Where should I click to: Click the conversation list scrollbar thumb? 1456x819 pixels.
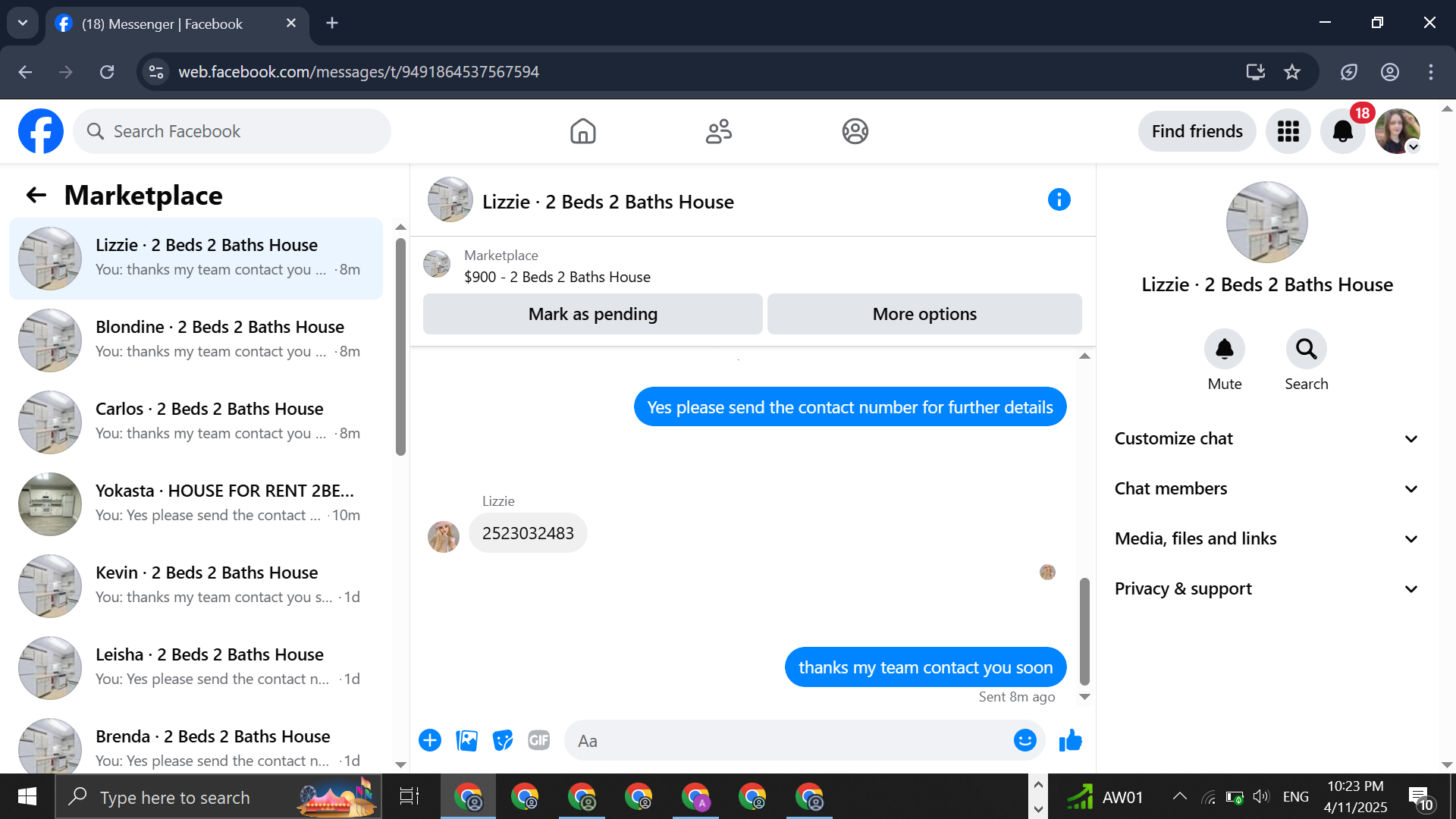click(x=400, y=347)
